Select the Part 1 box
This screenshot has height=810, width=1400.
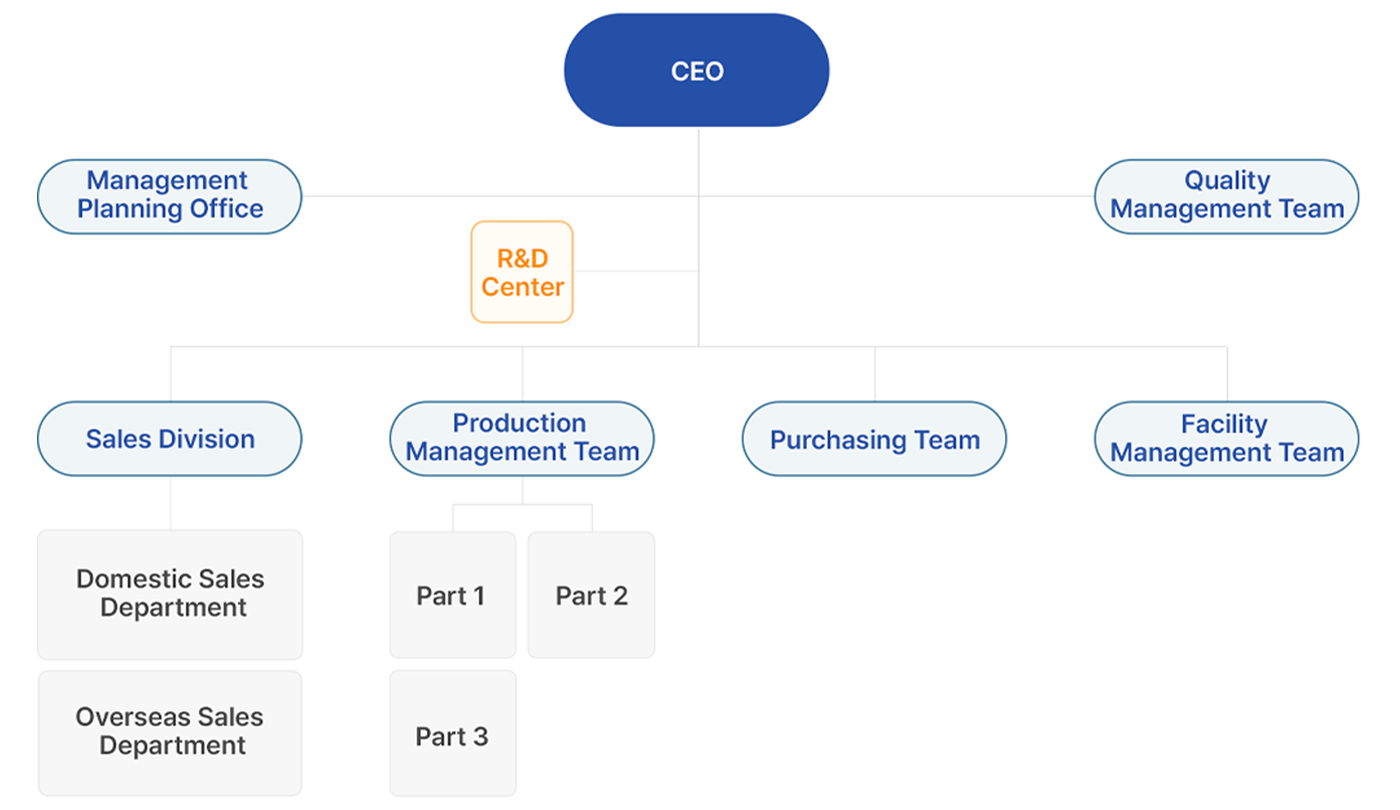coord(453,595)
